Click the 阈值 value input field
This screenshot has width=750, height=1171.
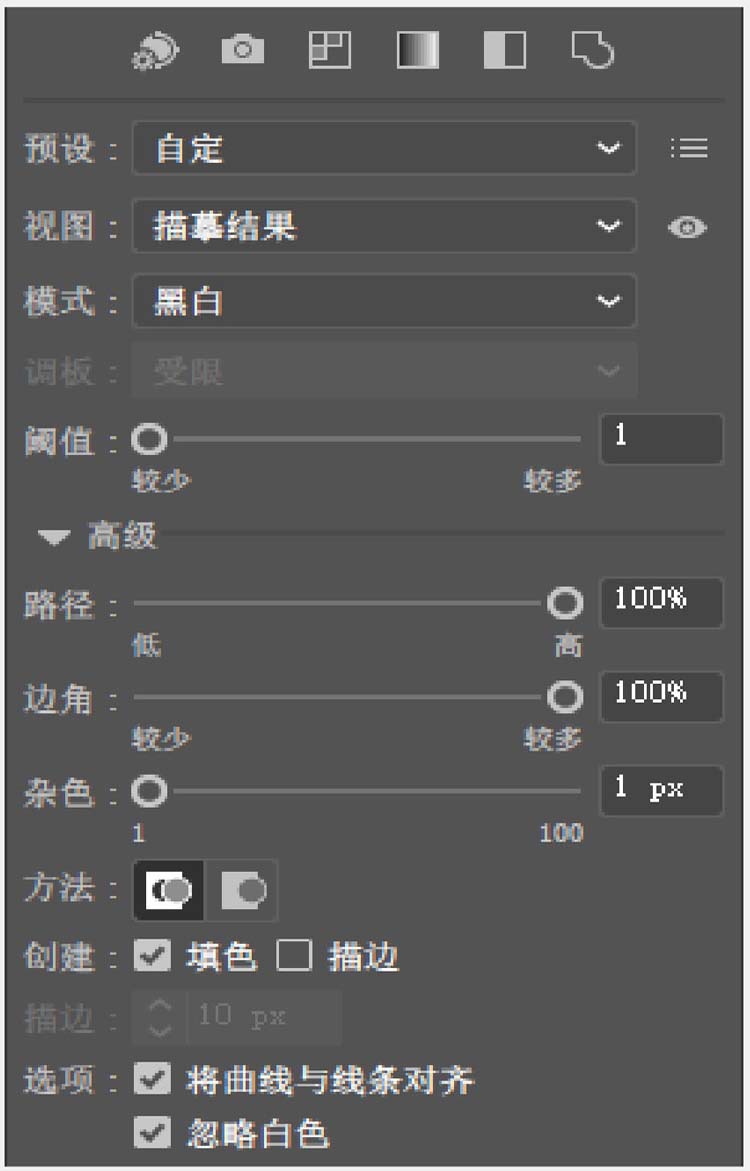coord(660,438)
